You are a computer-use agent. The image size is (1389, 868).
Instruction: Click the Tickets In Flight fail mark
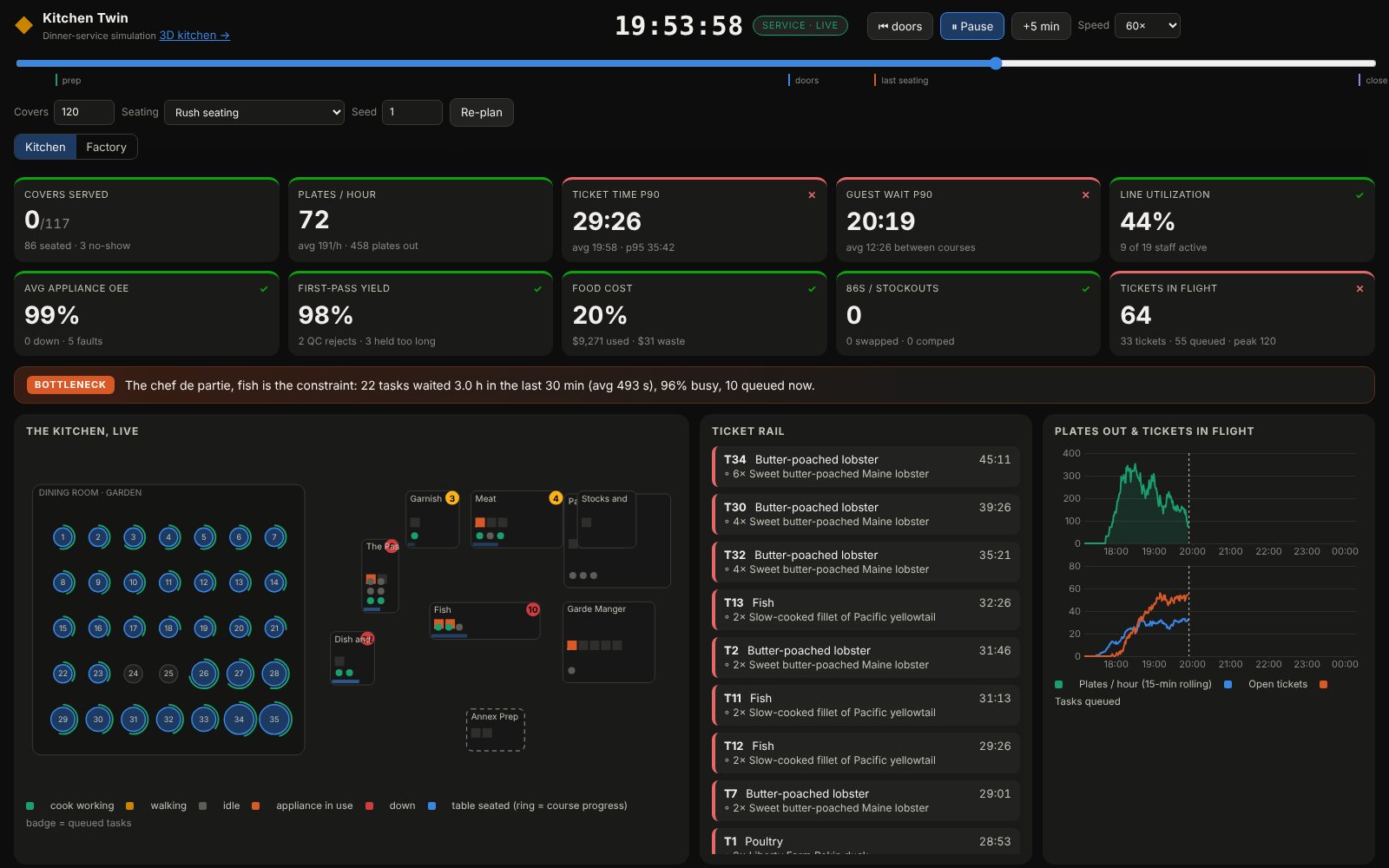pyautogui.click(x=1359, y=289)
